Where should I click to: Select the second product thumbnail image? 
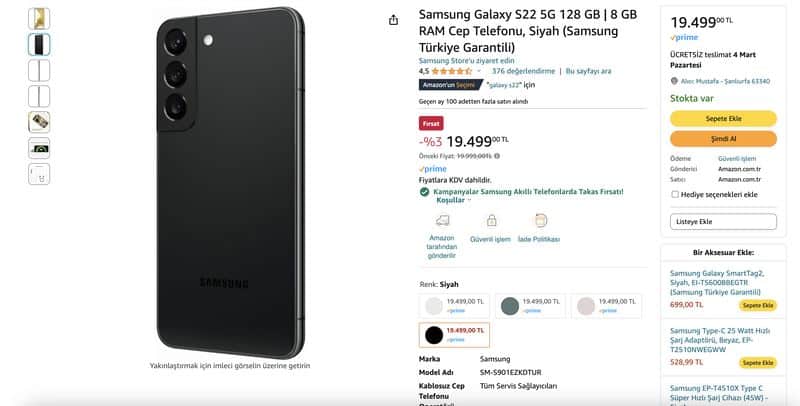click(39, 44)
